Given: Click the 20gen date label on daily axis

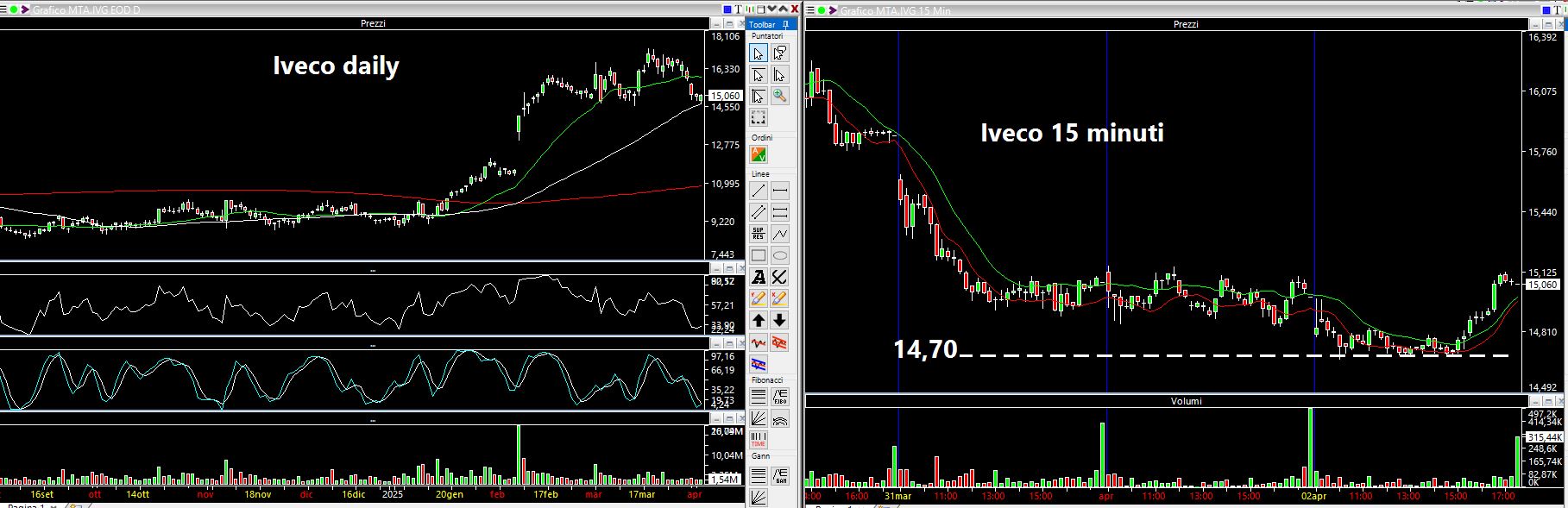Looking at the screenshot, I should (449, 495).
